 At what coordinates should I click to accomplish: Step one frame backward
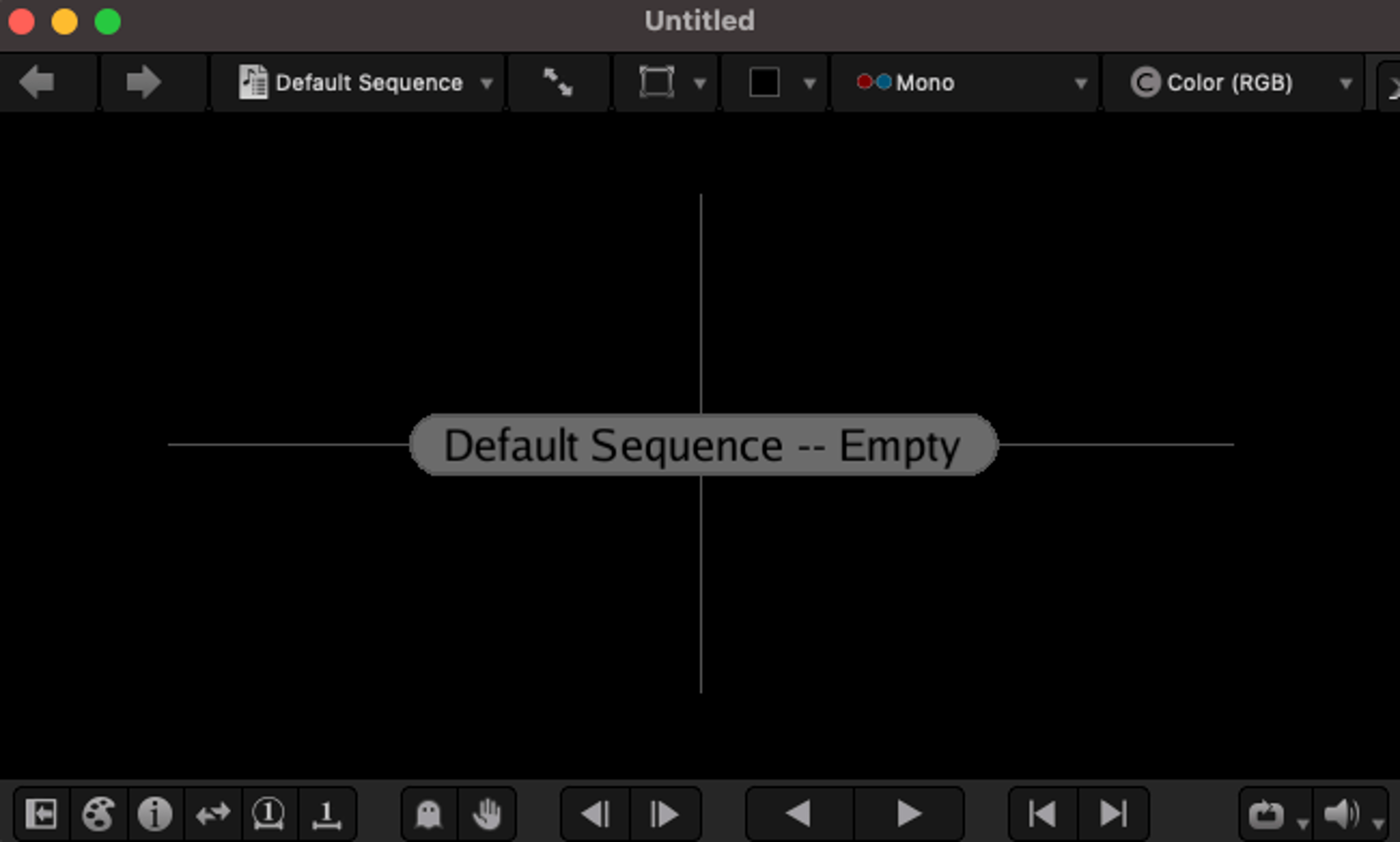[x=596, y=814]
